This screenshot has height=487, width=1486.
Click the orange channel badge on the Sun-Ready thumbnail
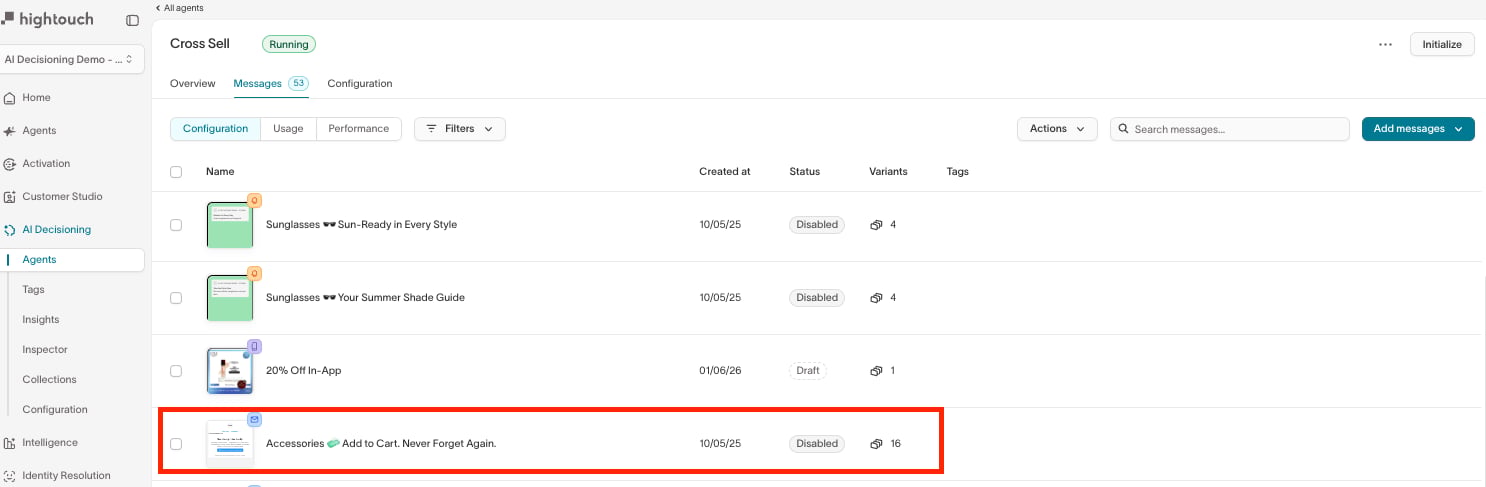pyautogui.click(x=254, y=200)
